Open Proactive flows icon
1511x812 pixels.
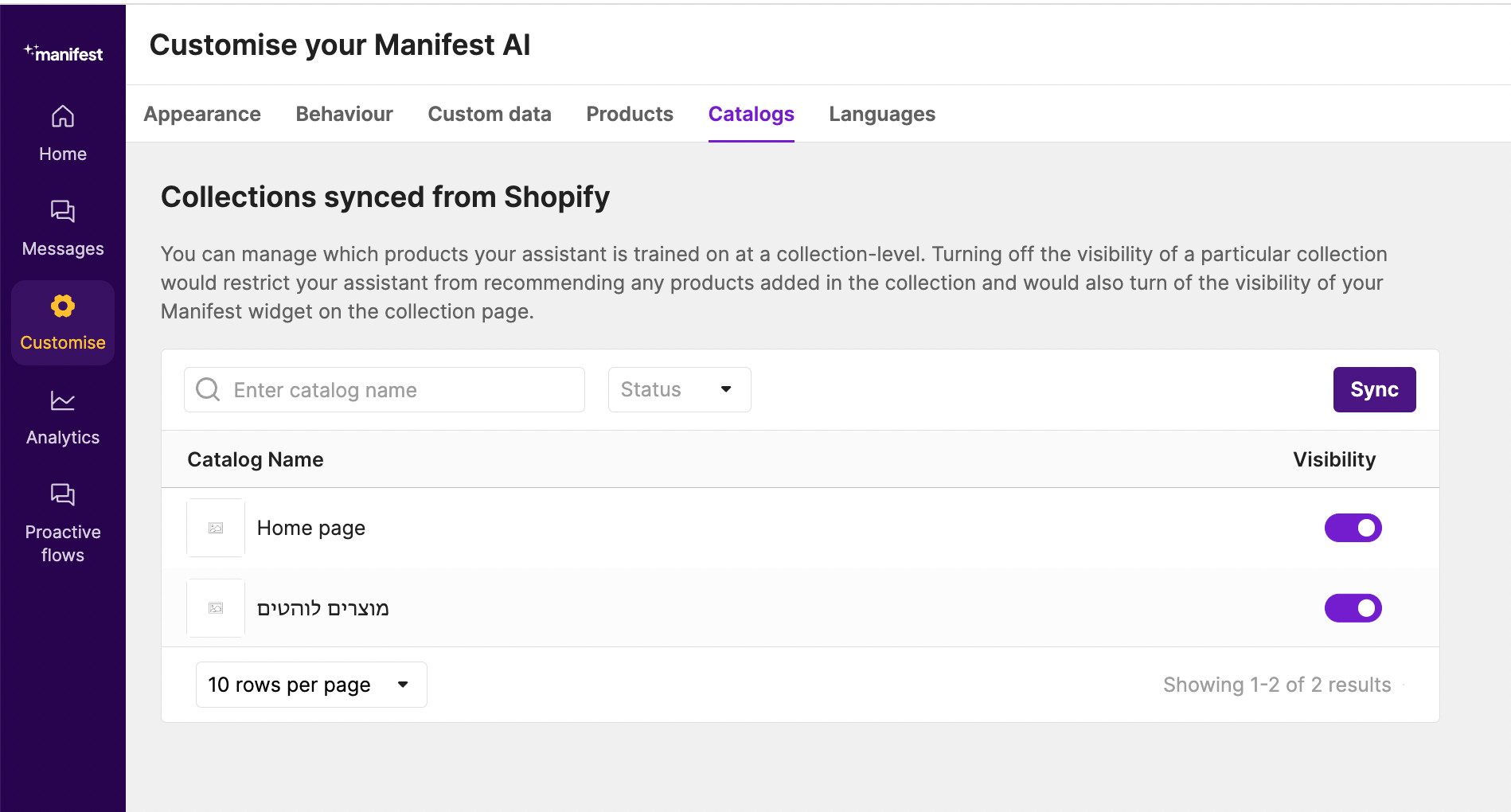point(63,495)
